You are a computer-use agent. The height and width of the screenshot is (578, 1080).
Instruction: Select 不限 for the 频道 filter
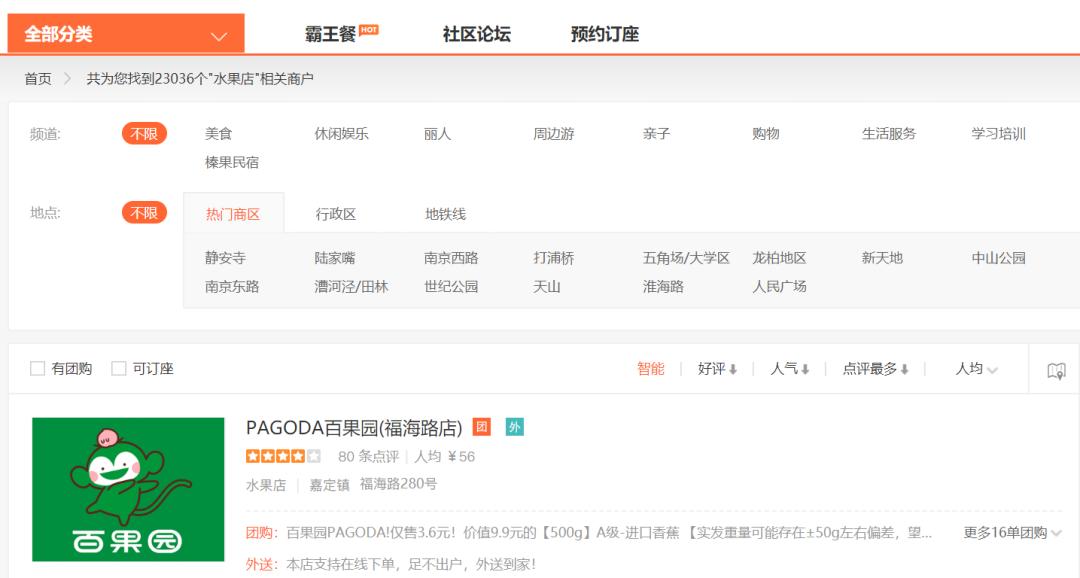click(144, 132)
